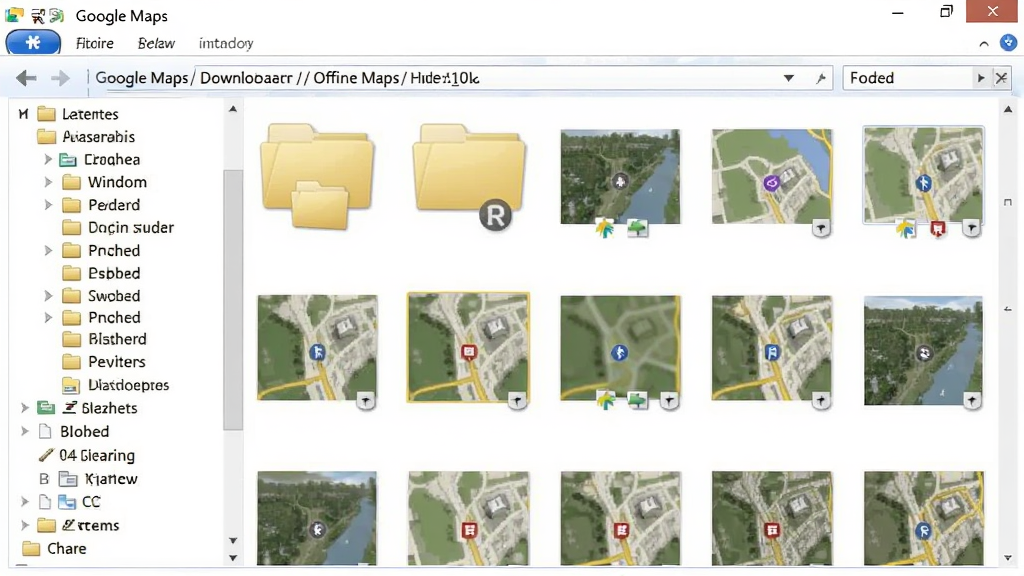Select Latentes folder in the tree
Screen dimensions: 1024x576
tap(90, 114)
